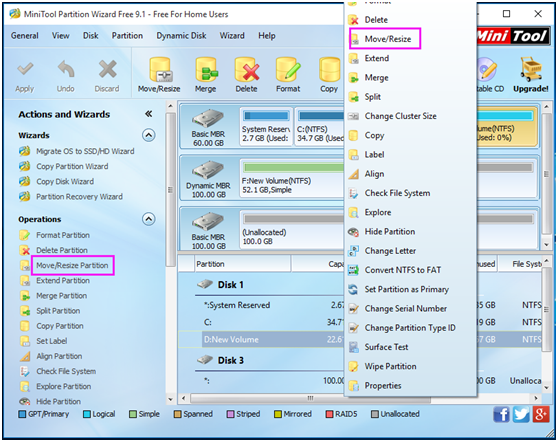This screenshot has width=558, height=442.
Task: Choose Extend in the context menu
Action: [411, 58]
